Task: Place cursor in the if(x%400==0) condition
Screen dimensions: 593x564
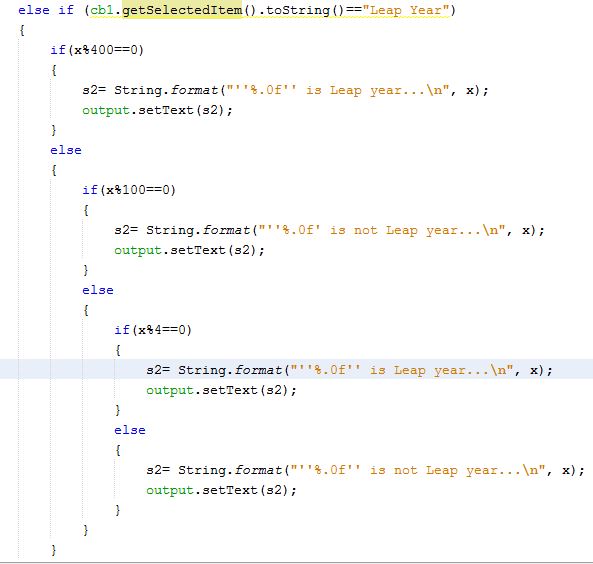Action: click(x=97, y=50)
